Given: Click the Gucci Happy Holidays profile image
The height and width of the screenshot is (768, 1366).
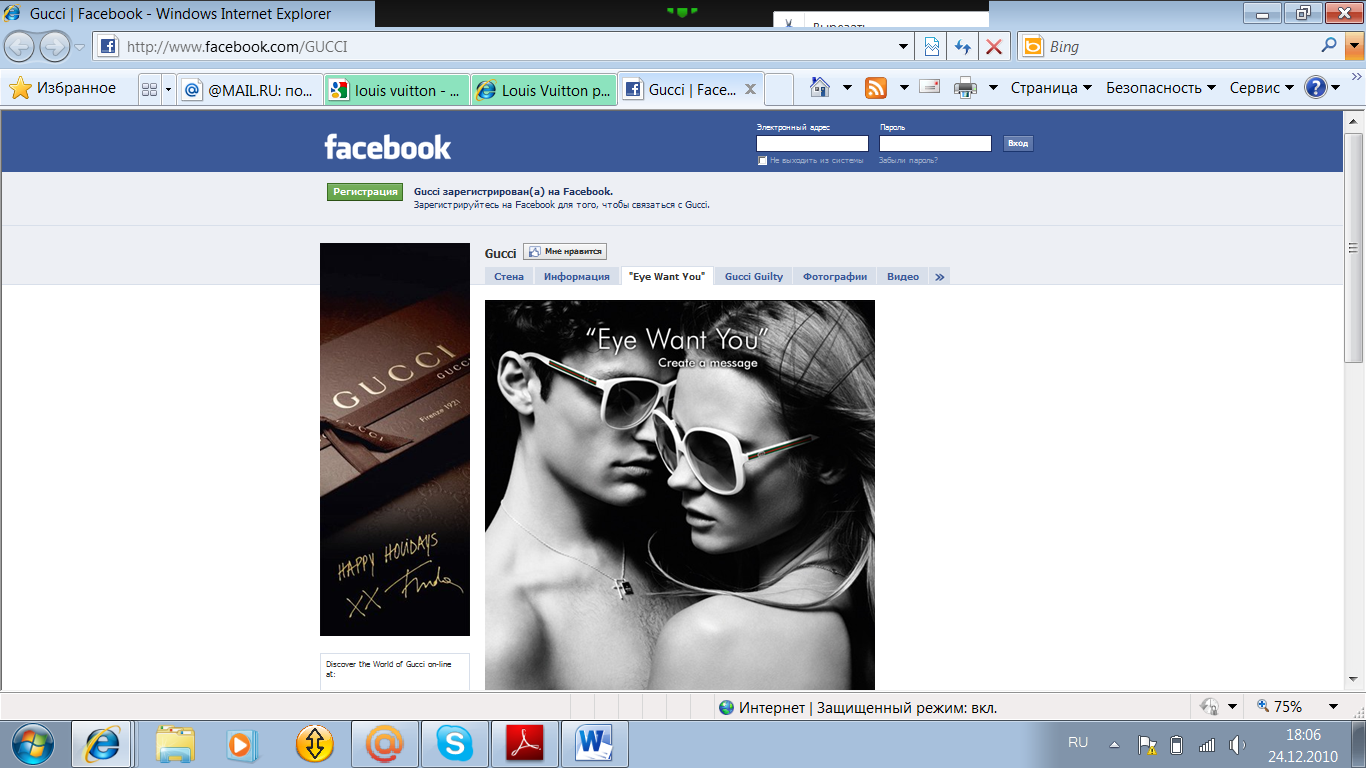Looking at the screenshot, I should tap(395, 439).
